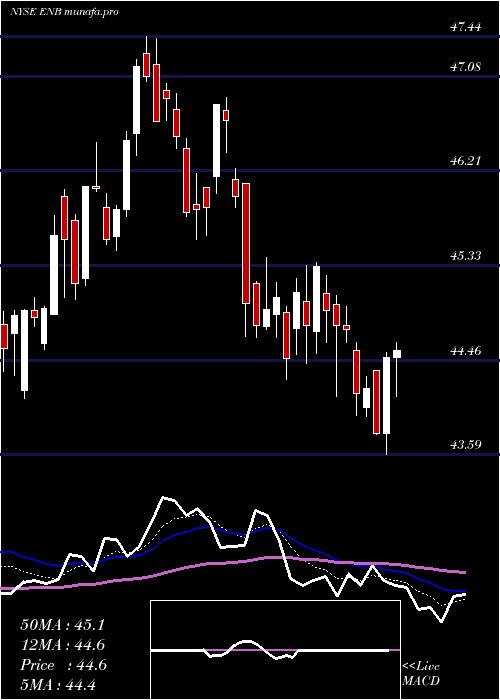Click the 12MA : 44.6 readout

click(x=63, y=645)
